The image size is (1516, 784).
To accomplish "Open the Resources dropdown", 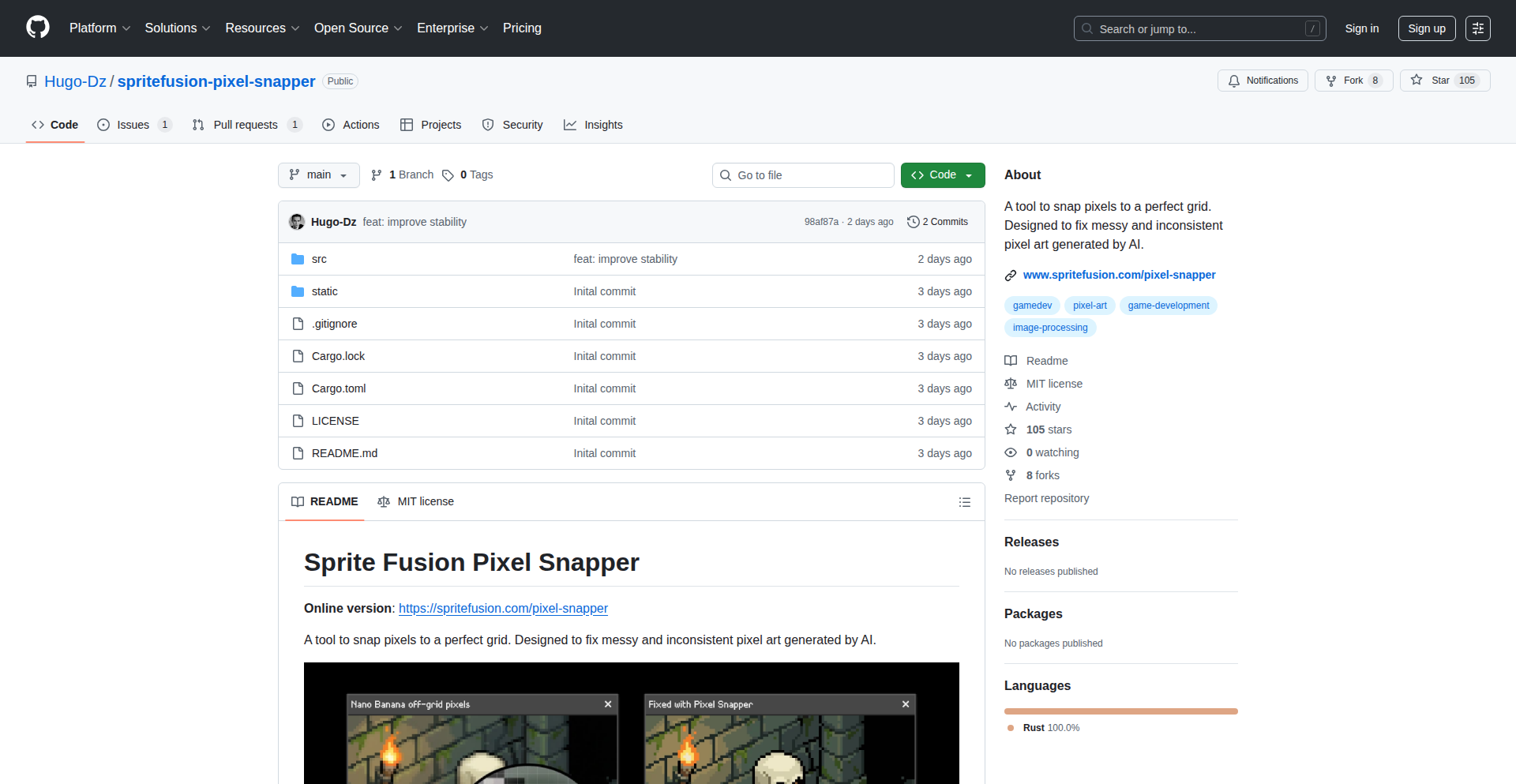I will (x=262, y=28).
